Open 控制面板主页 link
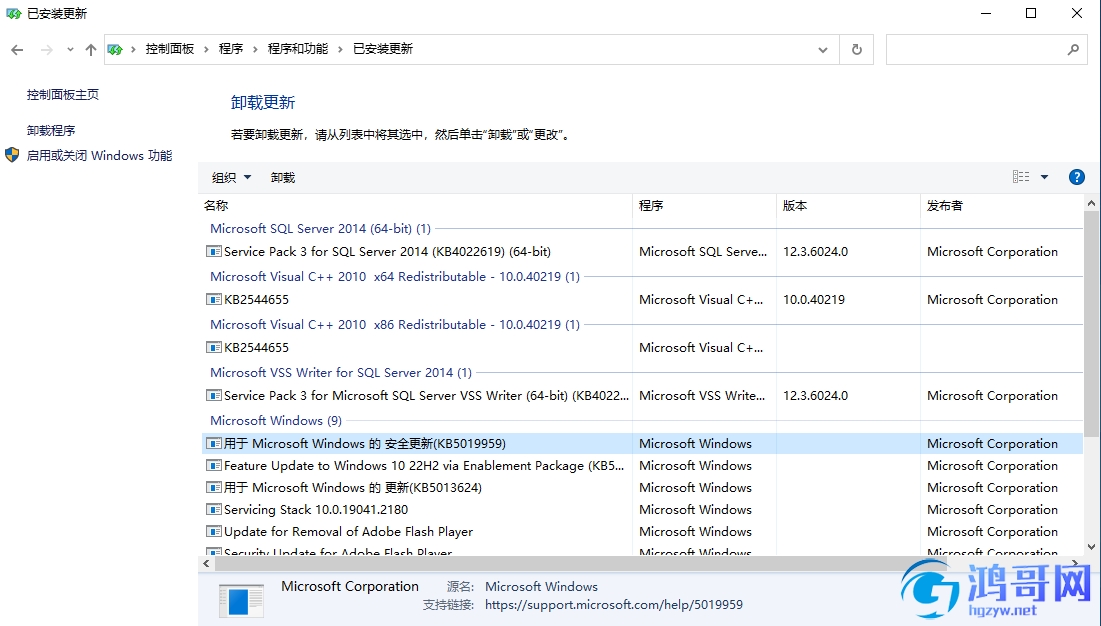The width and height of the screenshot is (1101, 626). [62, 94]
